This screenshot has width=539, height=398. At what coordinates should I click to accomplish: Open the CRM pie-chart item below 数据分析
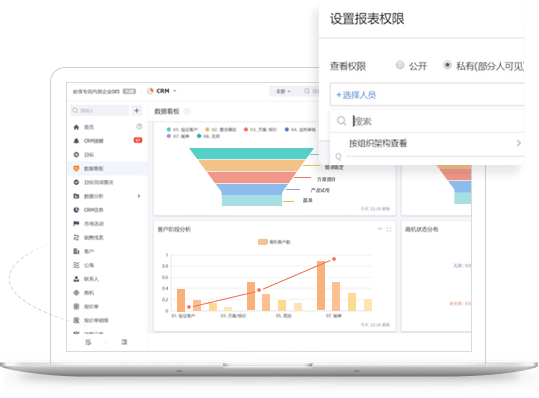[76, 210]
